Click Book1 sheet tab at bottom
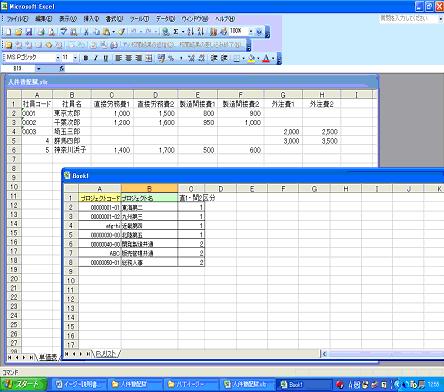The height and width of the screenshot is (392, 444). point(106,354)
